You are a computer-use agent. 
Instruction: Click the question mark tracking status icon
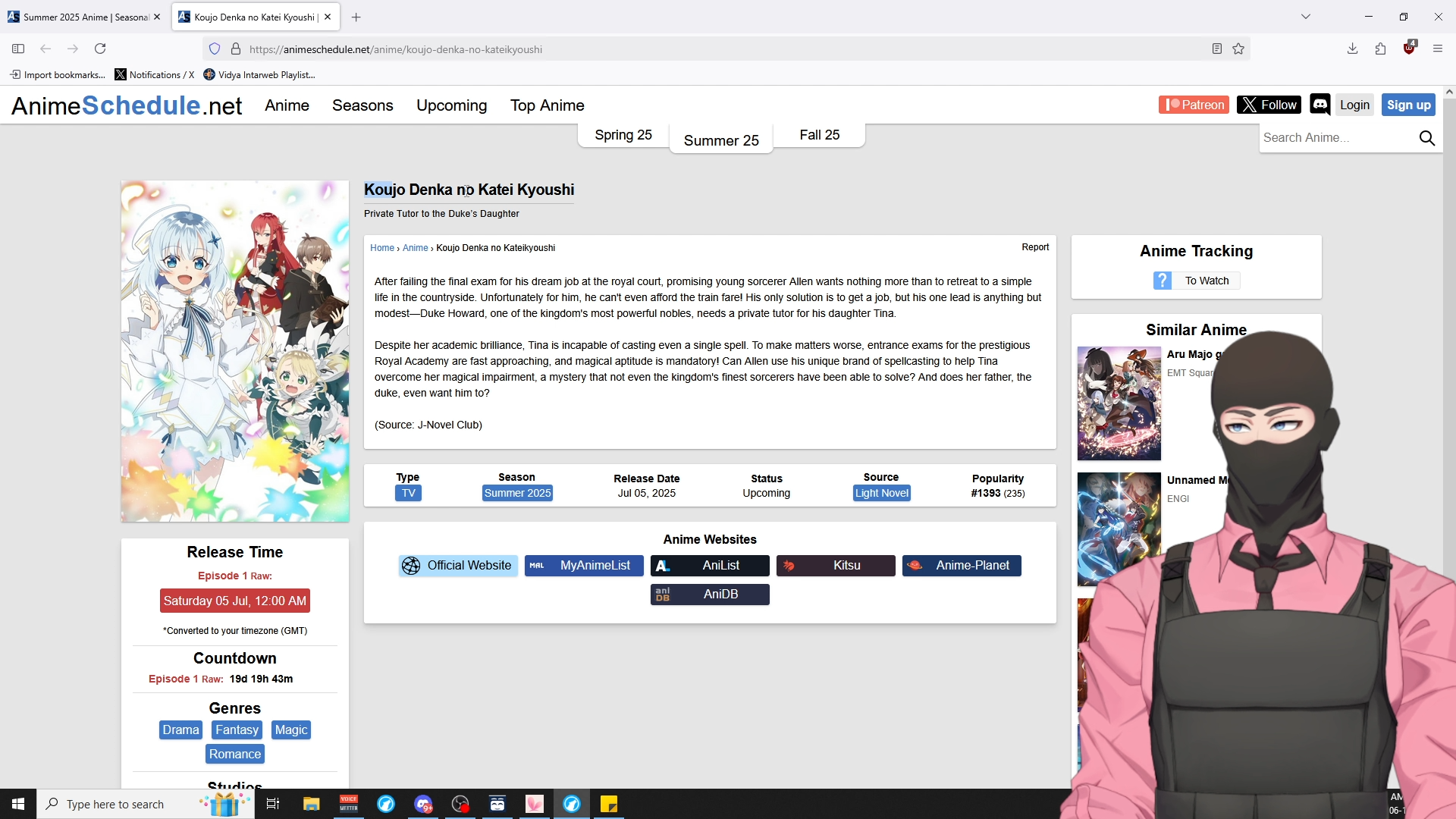pos(1162,281)
